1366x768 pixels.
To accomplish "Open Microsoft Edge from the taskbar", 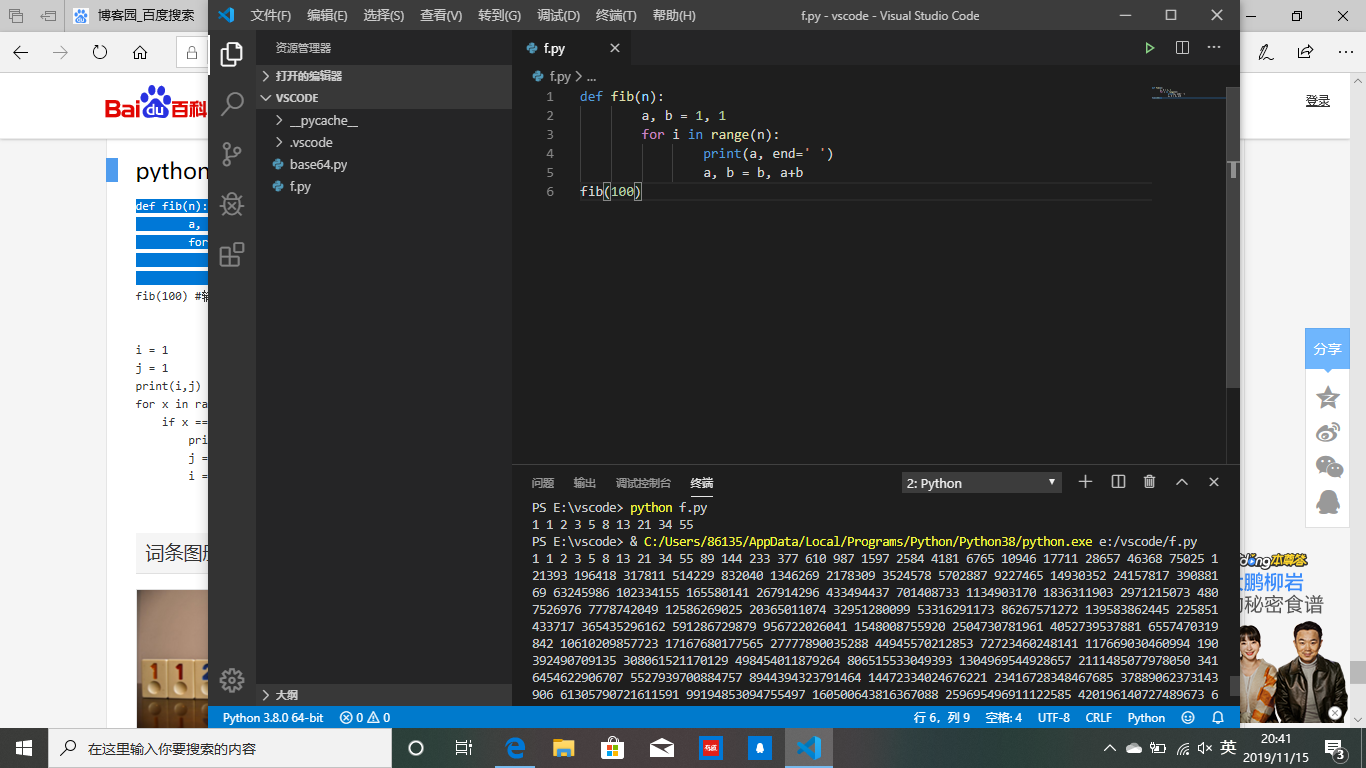I will click(515, 748).
